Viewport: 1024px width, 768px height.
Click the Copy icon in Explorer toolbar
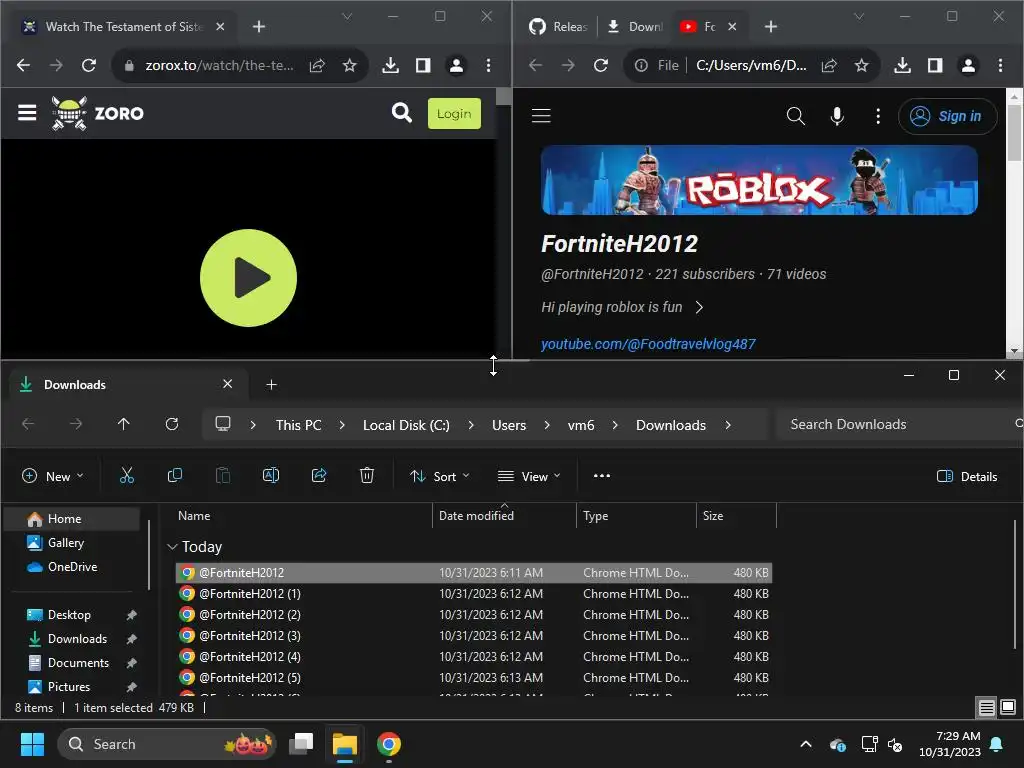(x=174, y=475)
